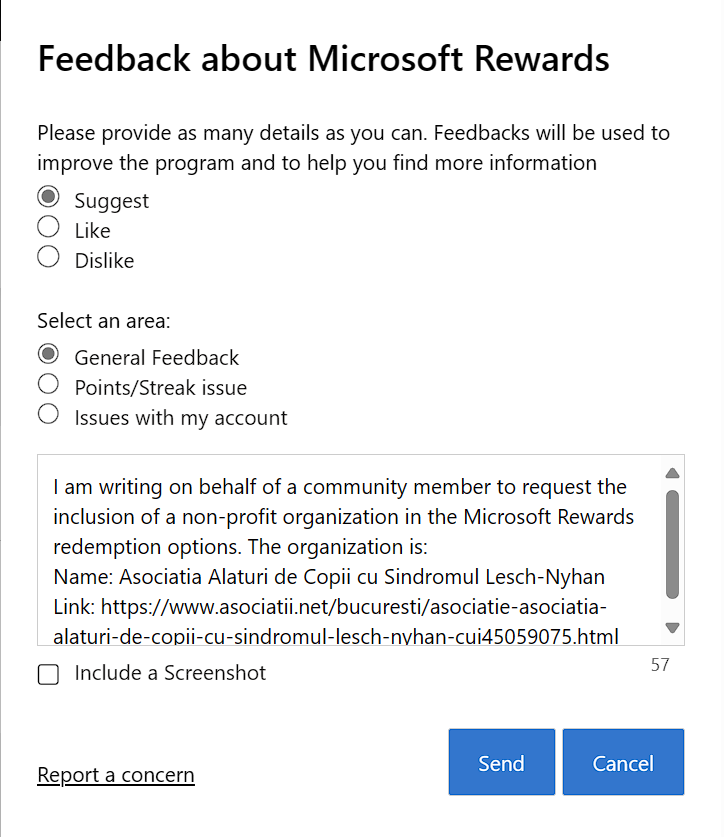The width and height of the screenshot is (724, 837).
Task: Click the Feedback about Microsoft Rewards title
Action: click(322, 59)
